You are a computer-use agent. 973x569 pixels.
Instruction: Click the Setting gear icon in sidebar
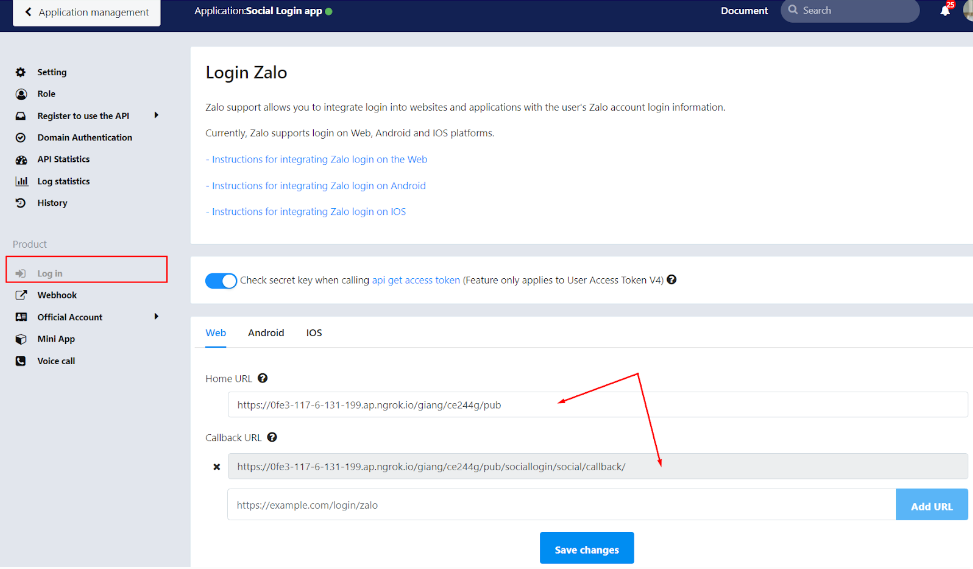[21, 72]
